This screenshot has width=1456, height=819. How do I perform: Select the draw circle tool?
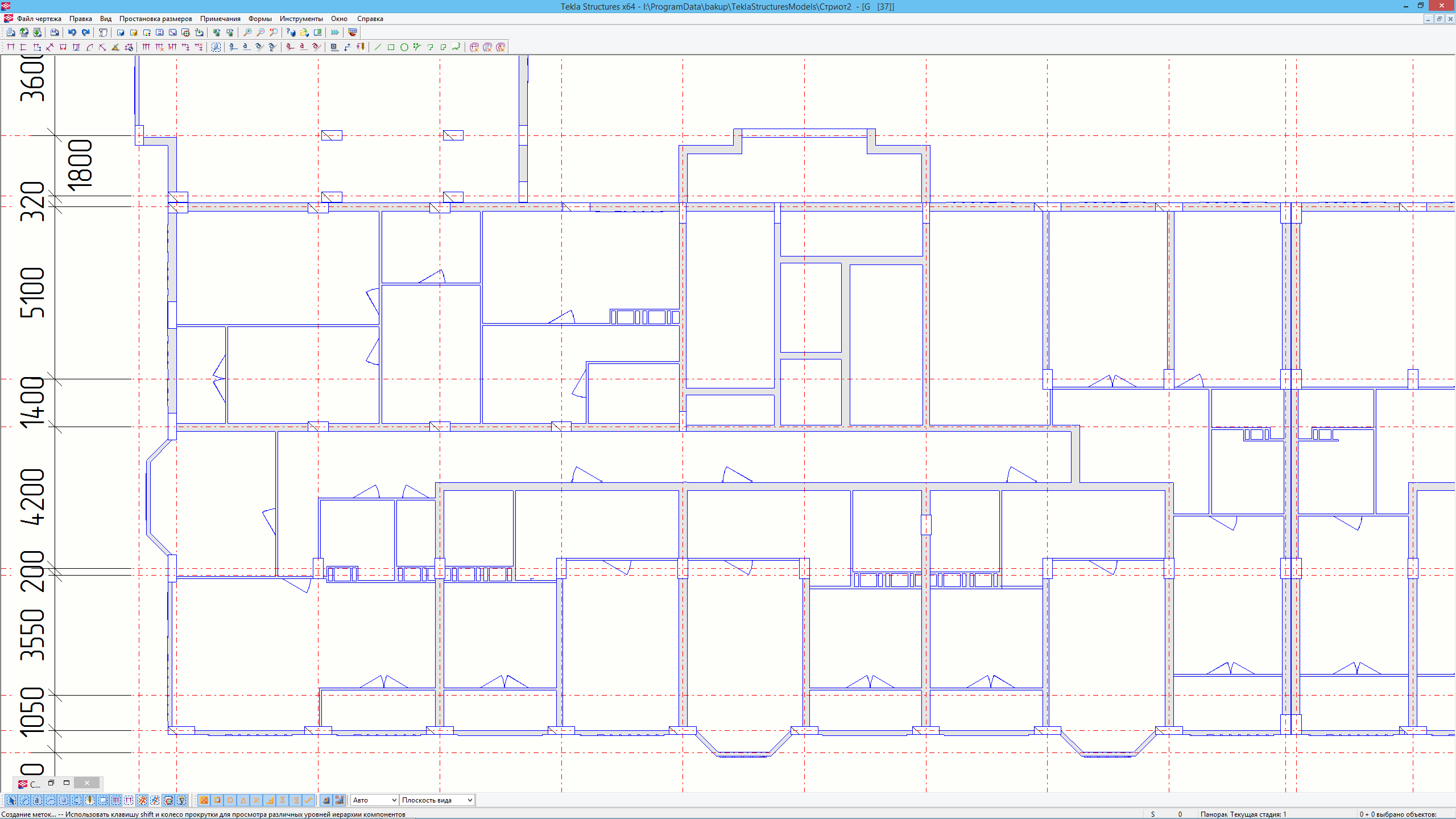(404, 47)
